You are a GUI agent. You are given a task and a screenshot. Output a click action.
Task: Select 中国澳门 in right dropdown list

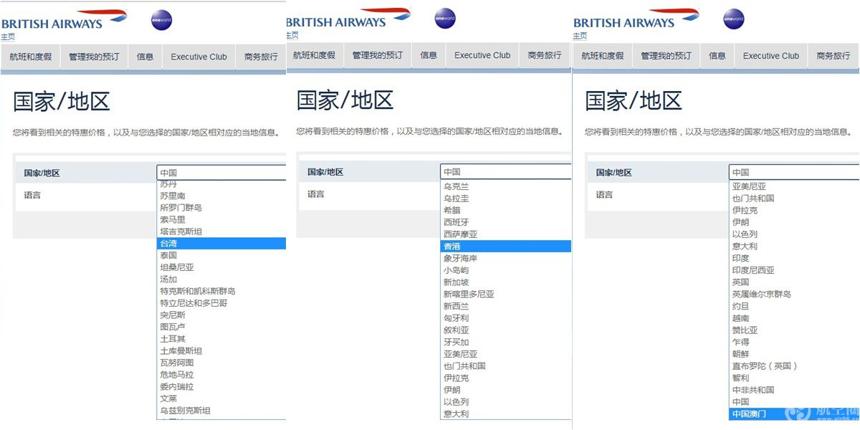794,414
